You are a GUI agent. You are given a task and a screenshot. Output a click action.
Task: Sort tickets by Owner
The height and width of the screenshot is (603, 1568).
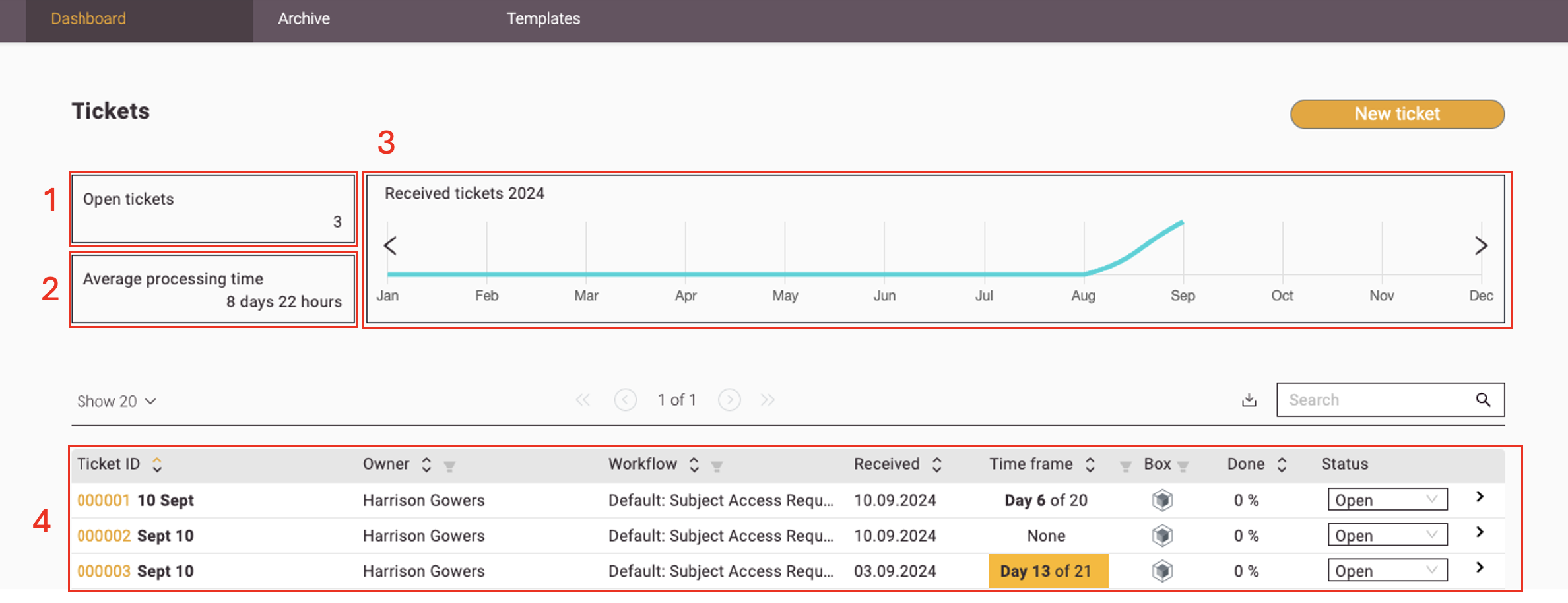tap(426, 464)
